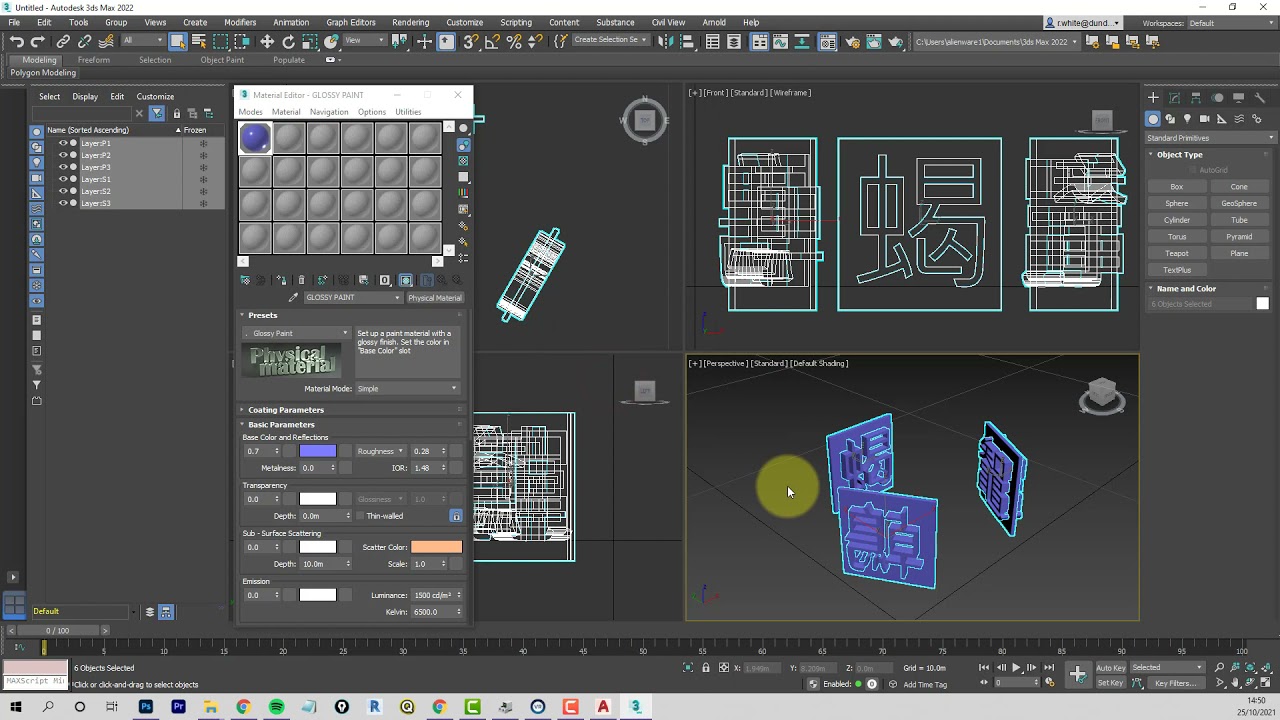Image resolution: width=1280 pixels, height=720 pixels.
Task: Open the Material Mode dropdown
Action: pyautogui.click(x=407, y=388)
